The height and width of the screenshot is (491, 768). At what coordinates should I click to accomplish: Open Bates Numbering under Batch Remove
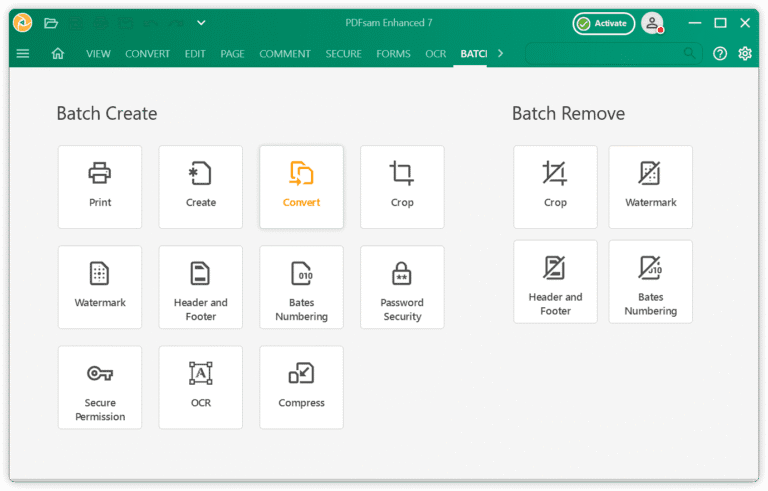pos(650,282)
